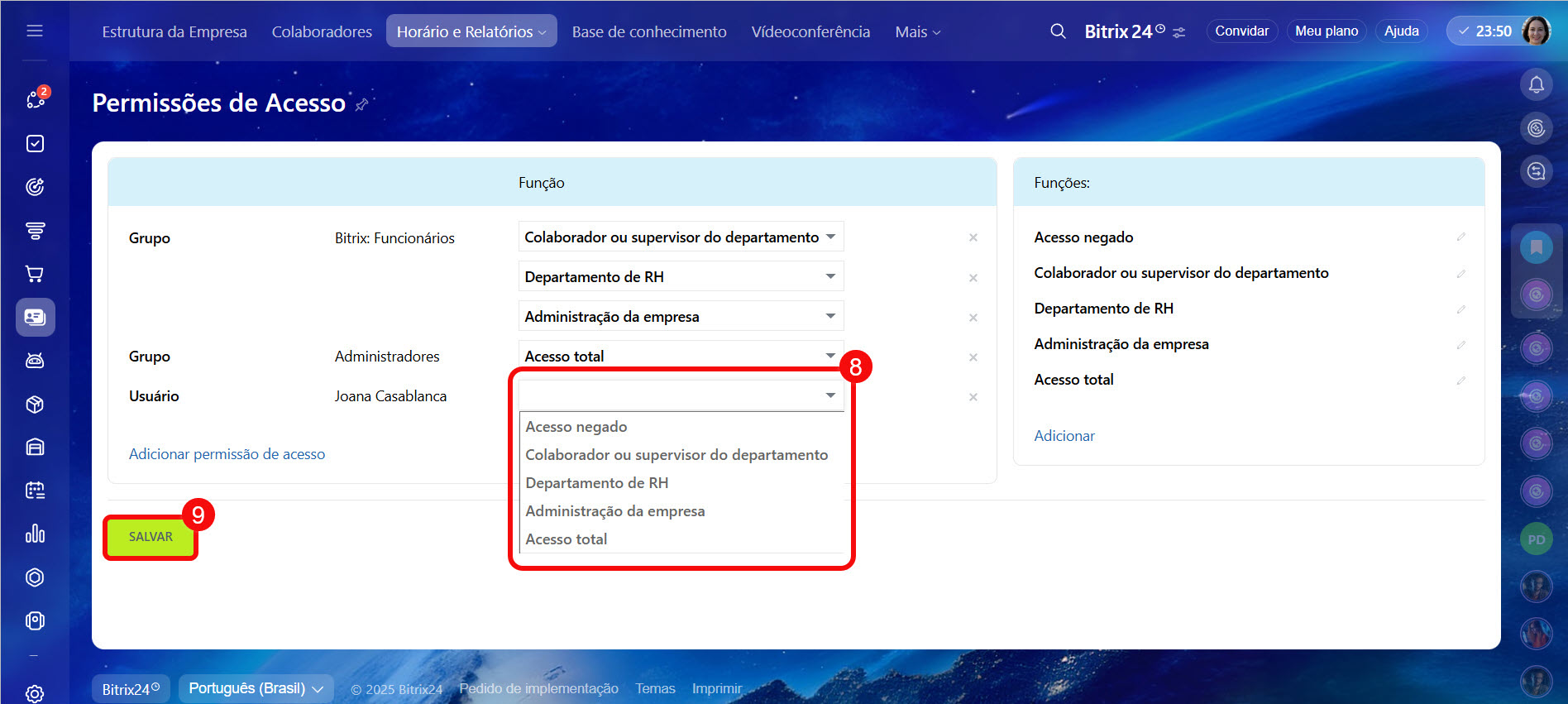Open the notifications bell icon
The image size is (1568, 704).
(x=1536, y=84)
